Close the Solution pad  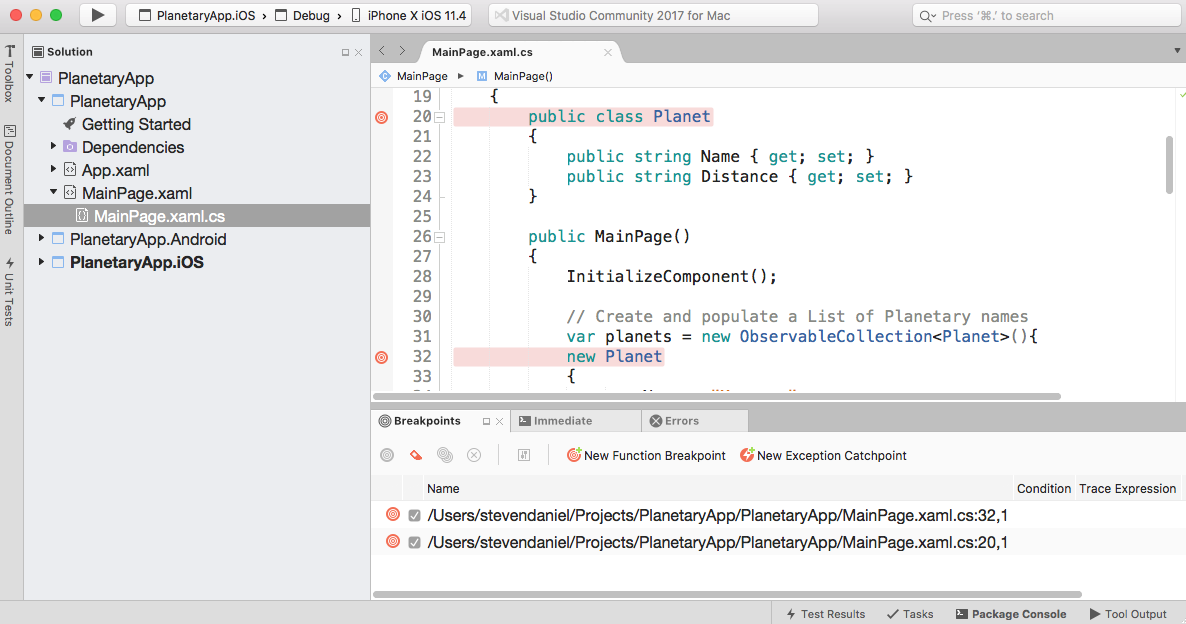[359, 52]
